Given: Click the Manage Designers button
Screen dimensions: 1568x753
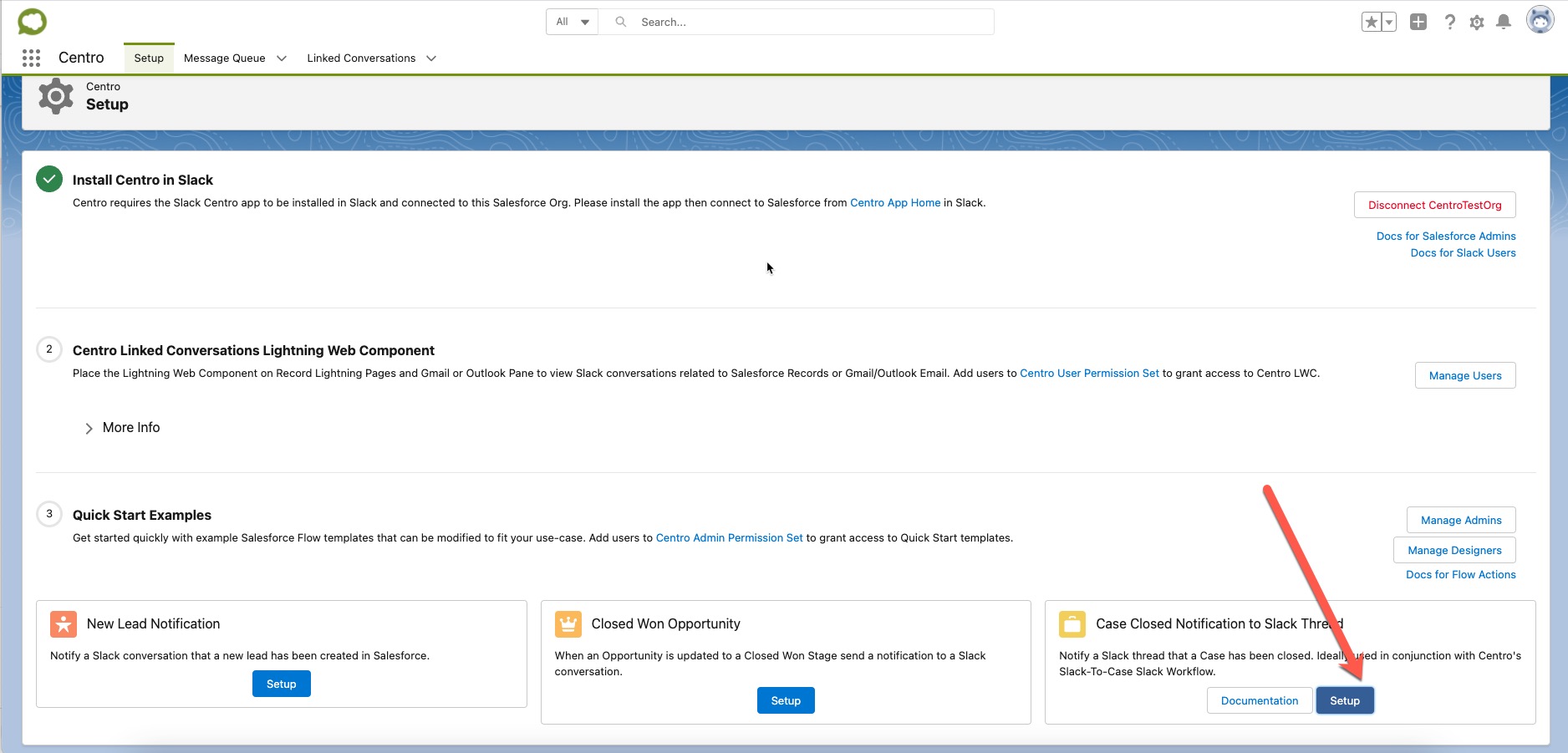Looking at the screenshot, I should 1454,550.
